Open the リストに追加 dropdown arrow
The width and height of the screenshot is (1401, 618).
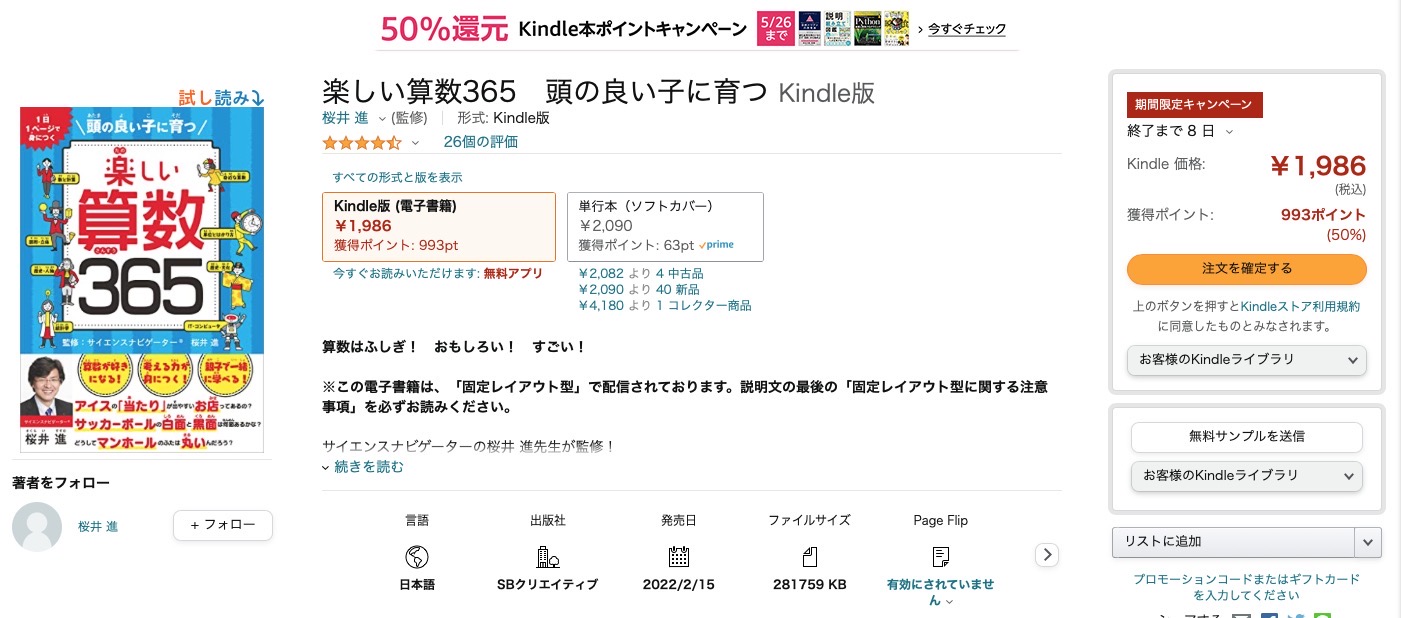point(1368,542)
